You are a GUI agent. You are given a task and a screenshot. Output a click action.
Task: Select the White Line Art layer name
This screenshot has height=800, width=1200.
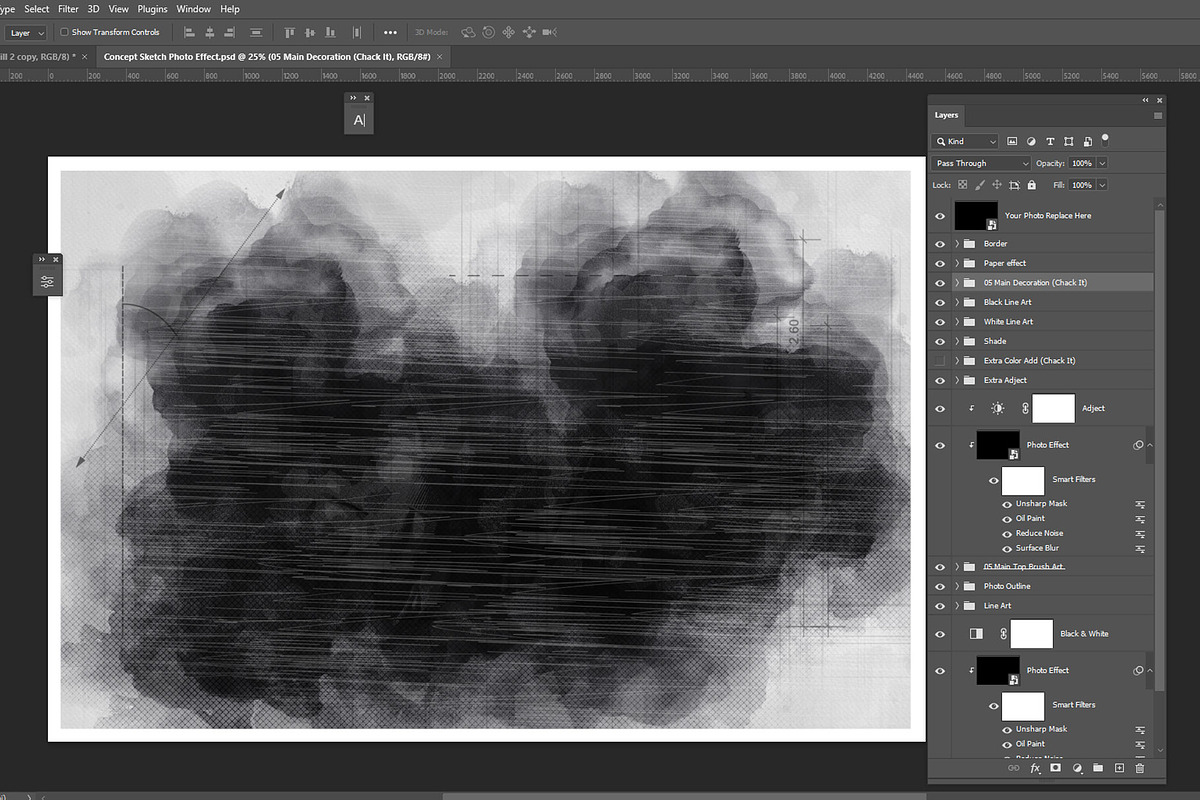(x=1008, y=322)
